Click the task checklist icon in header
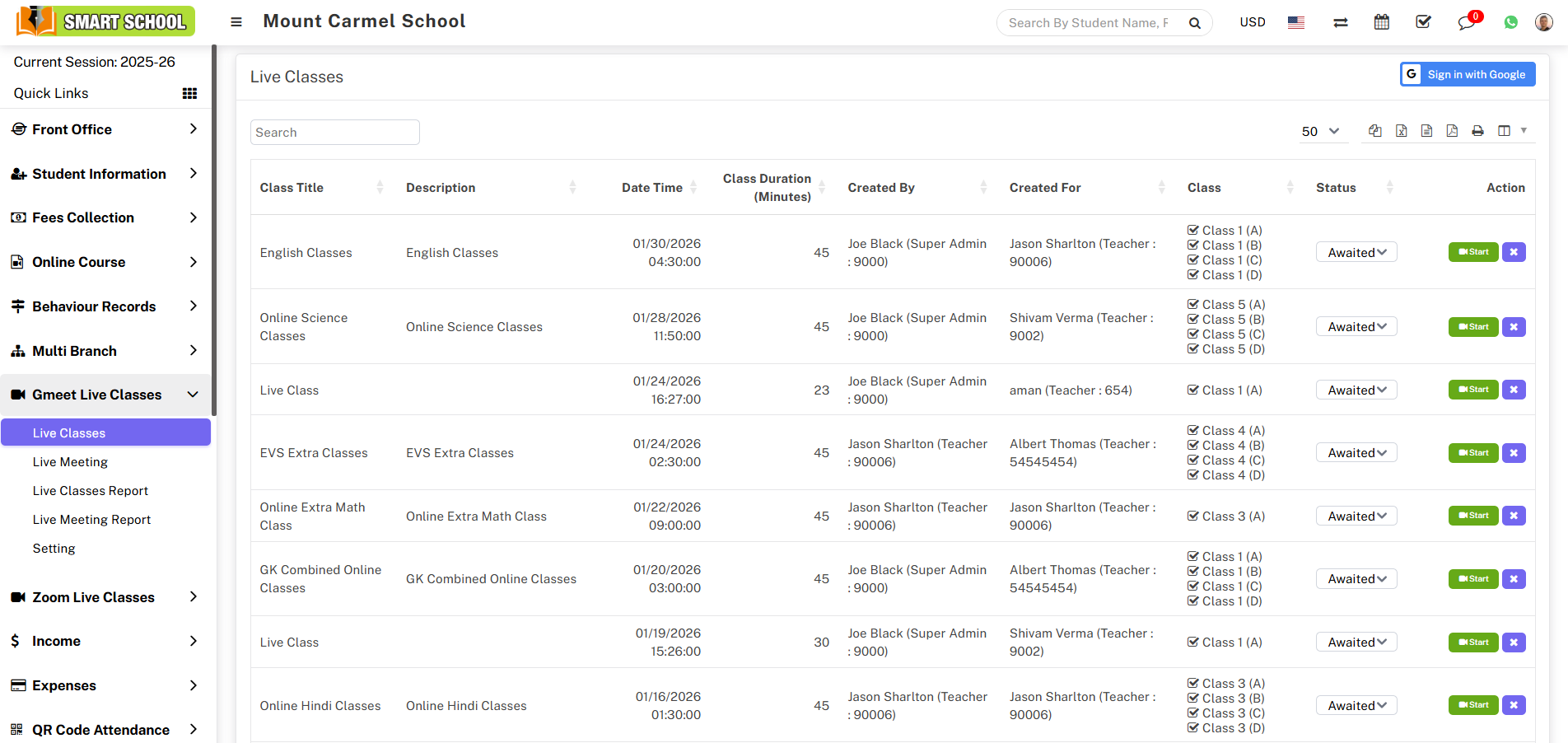The width and height of the screenshot is (1568, 743). point(1423,22)
